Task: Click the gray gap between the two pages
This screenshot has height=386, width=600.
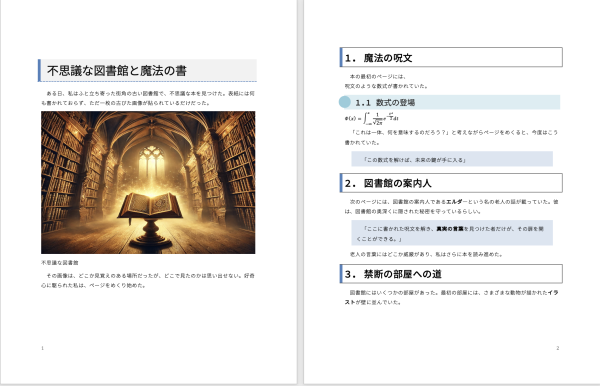Action: (x=300, y=191)
